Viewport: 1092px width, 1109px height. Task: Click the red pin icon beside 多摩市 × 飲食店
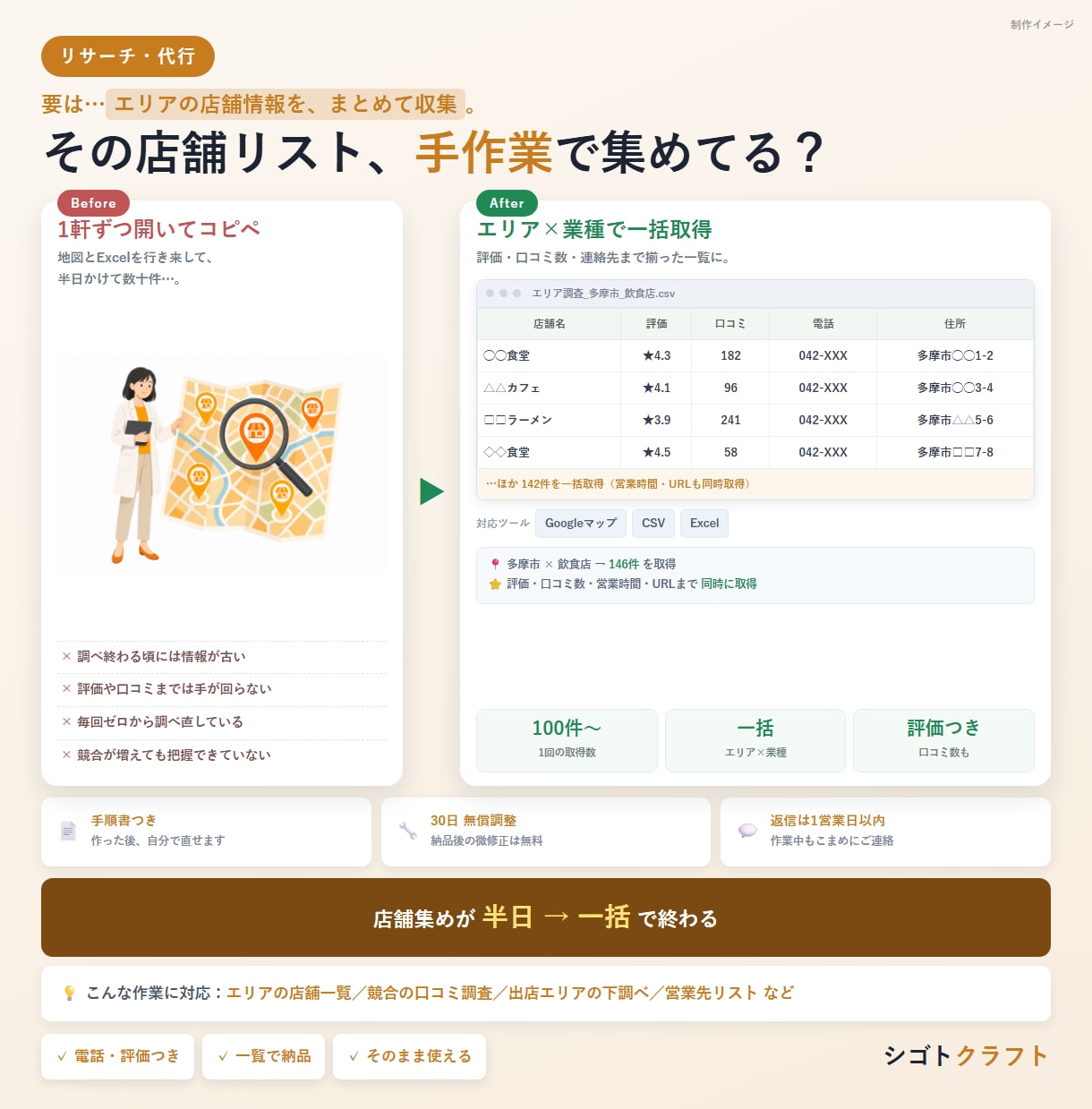(495, 564)
